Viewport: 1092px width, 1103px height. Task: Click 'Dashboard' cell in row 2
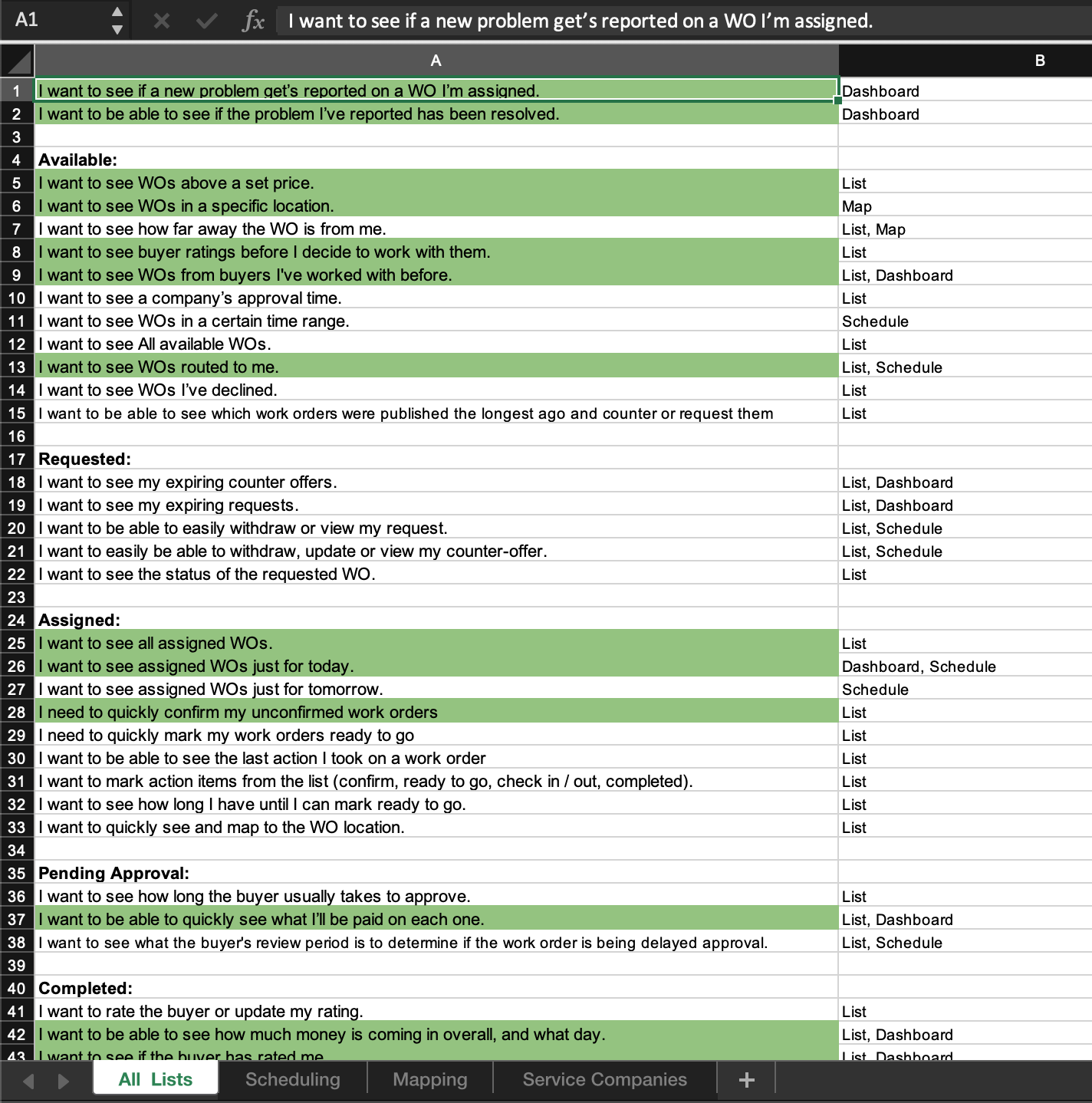point(965,114)
